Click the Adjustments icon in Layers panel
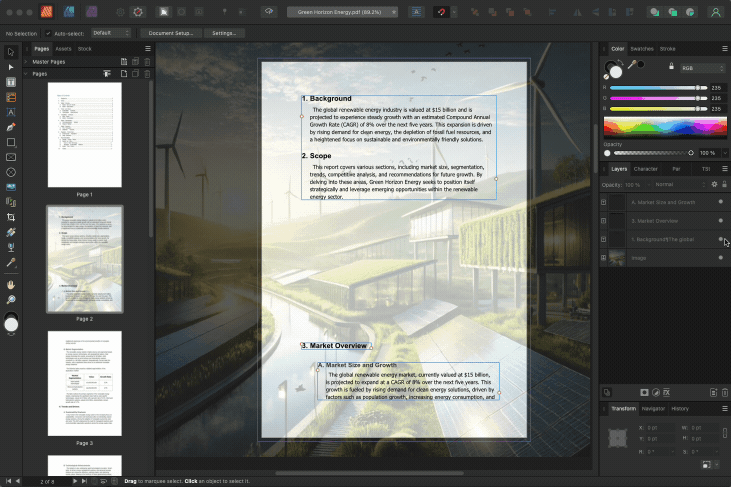This screenshot has width=731, height=487. (655, 392)
